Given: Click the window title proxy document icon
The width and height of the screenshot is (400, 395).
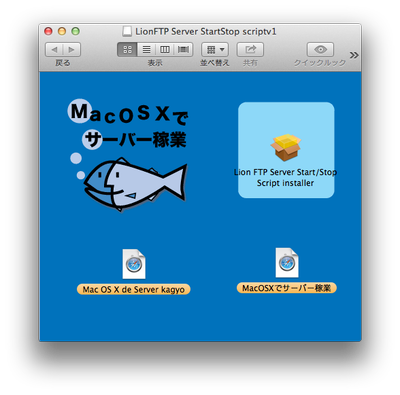Looking at the screenshot, I should [x=127, y=32].
